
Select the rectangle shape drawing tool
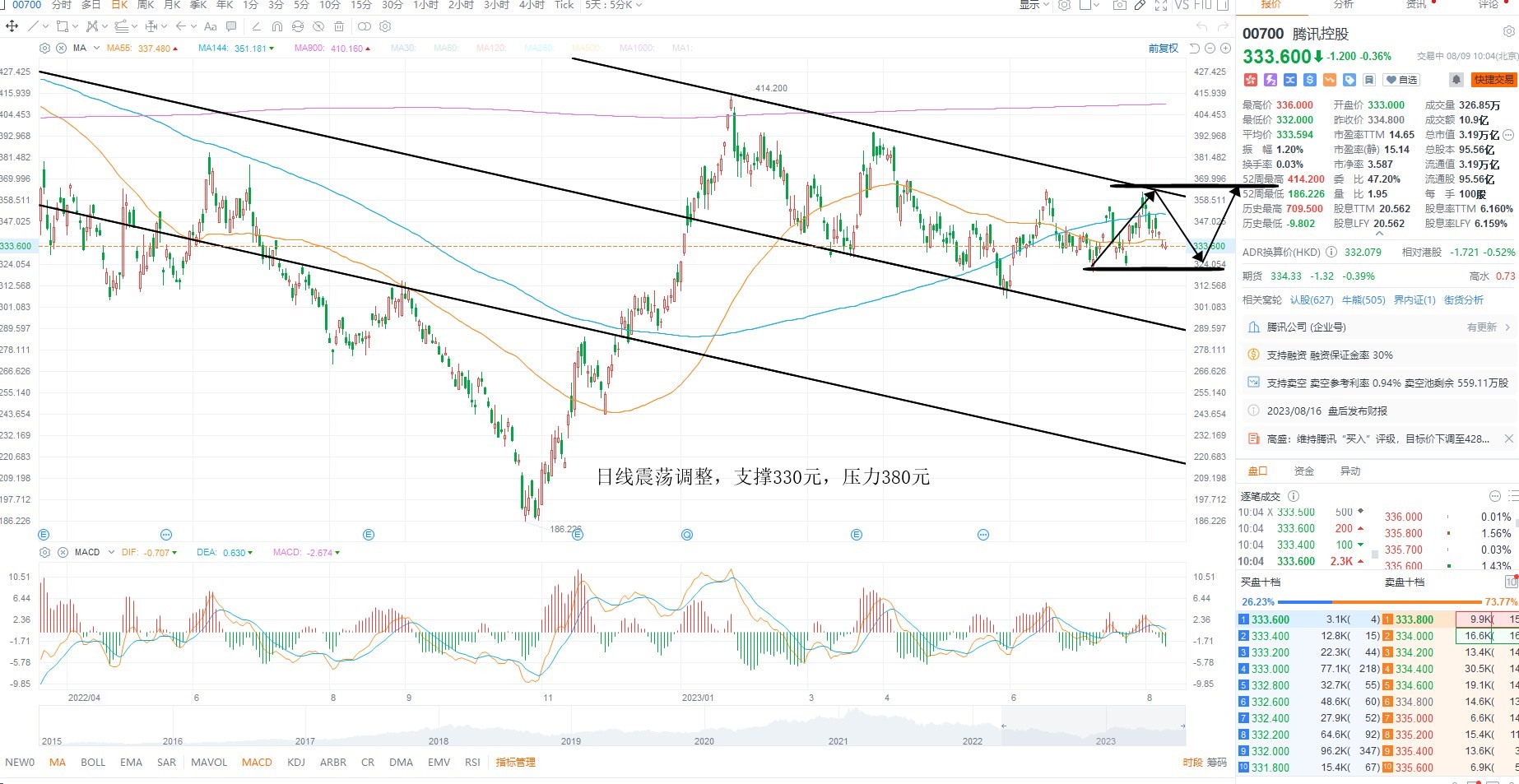[x=62, y=26]
